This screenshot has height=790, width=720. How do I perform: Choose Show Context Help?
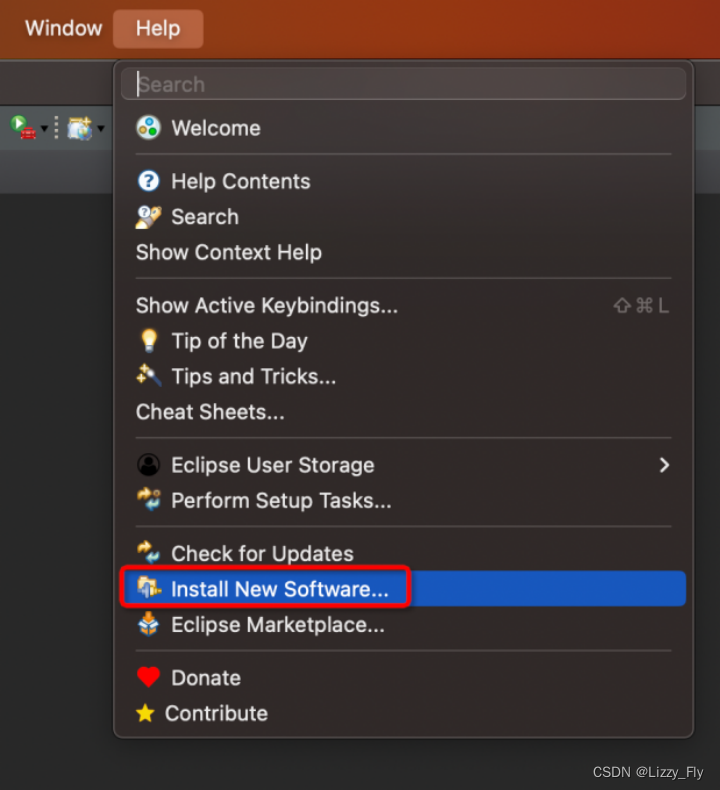(403, 252)
